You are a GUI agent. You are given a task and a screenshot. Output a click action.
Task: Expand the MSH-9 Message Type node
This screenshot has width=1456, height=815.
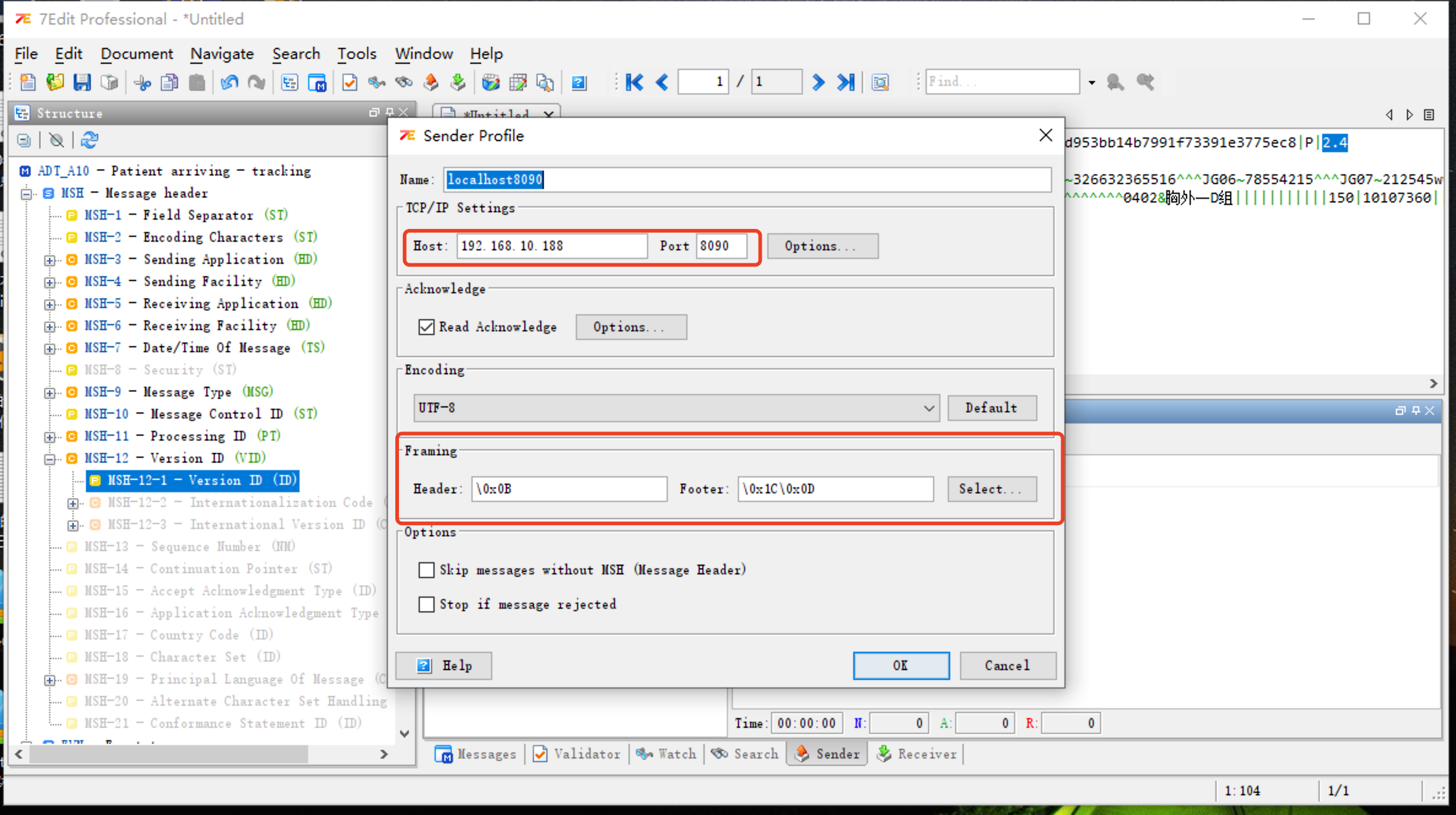point(50,393)
